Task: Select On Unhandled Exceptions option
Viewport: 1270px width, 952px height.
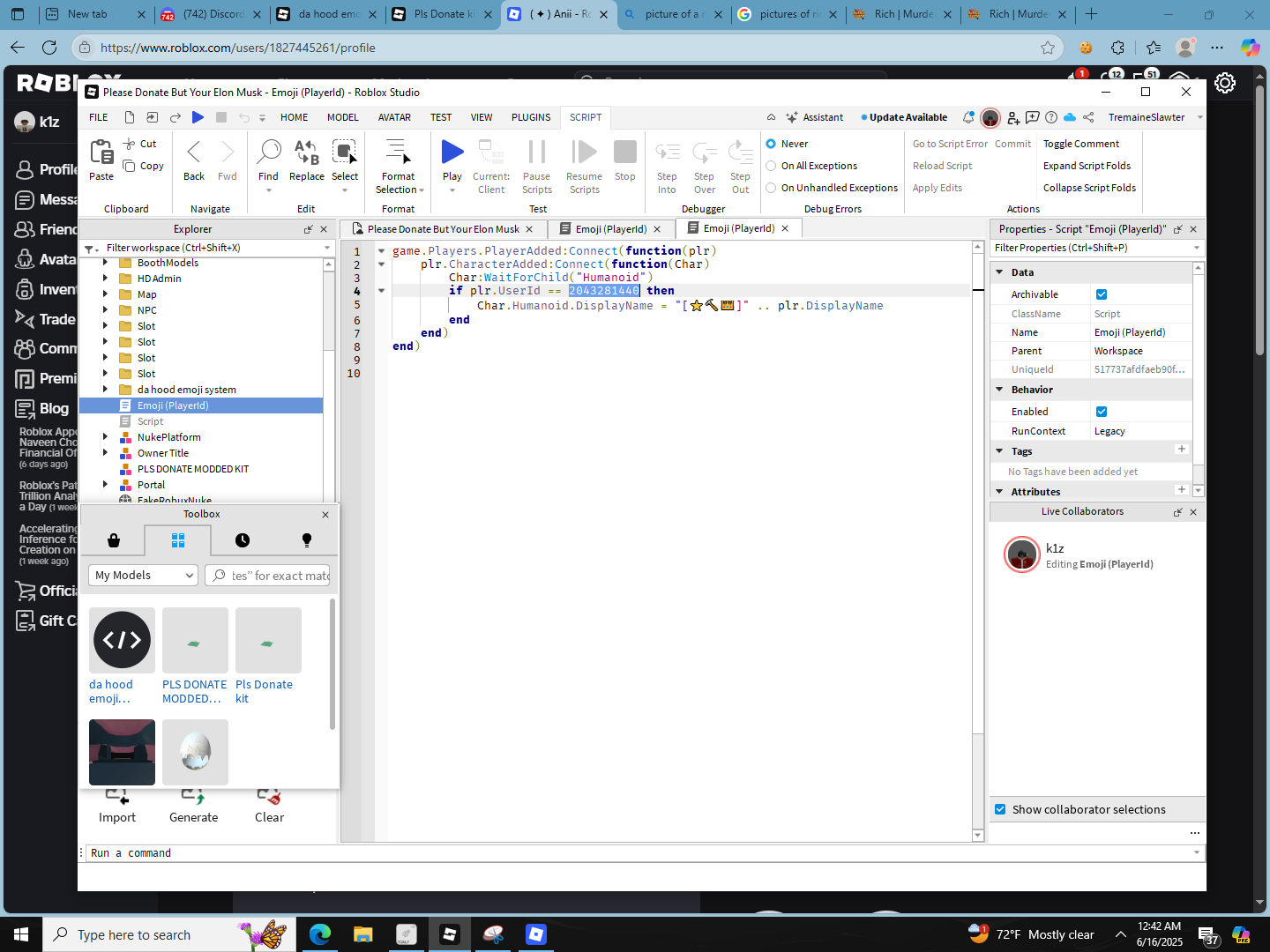Action: click(771, 188)
